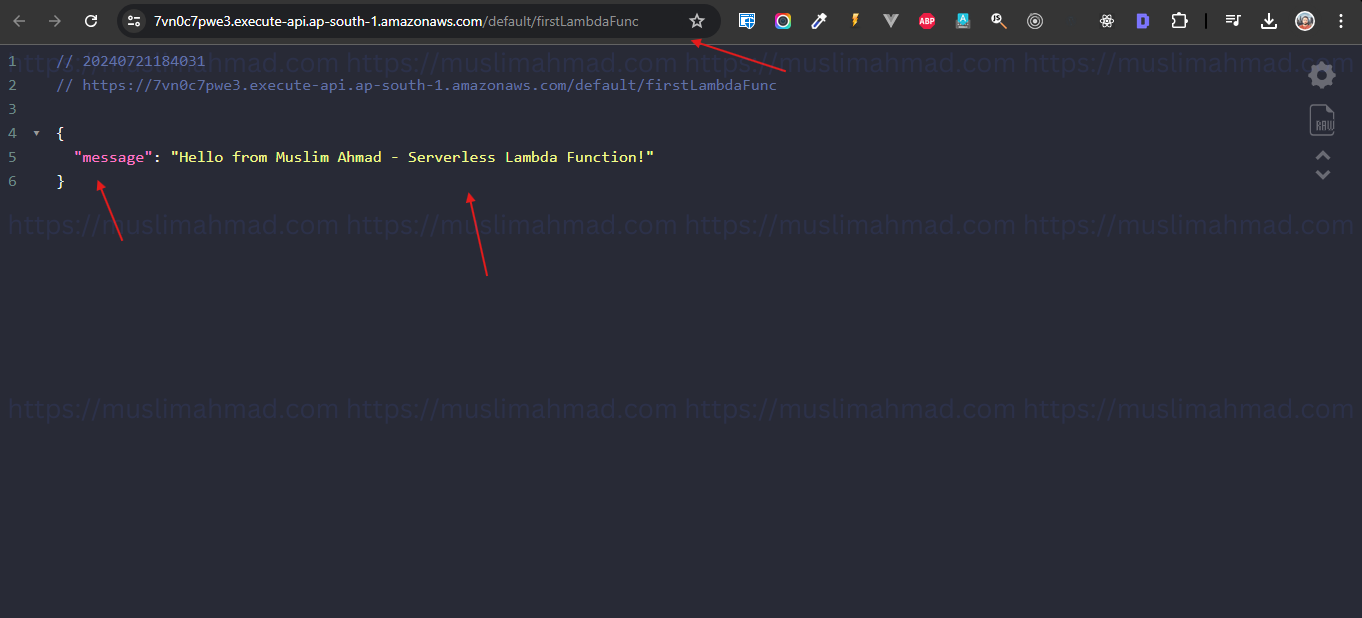
Task: Open the browser profile avatar menu
Action: coord(1304,20)
